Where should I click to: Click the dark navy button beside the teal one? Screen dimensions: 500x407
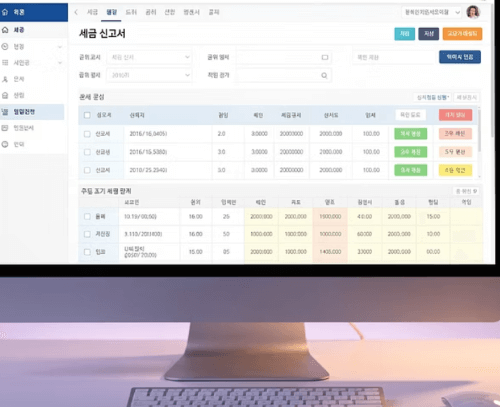(429, 34)
